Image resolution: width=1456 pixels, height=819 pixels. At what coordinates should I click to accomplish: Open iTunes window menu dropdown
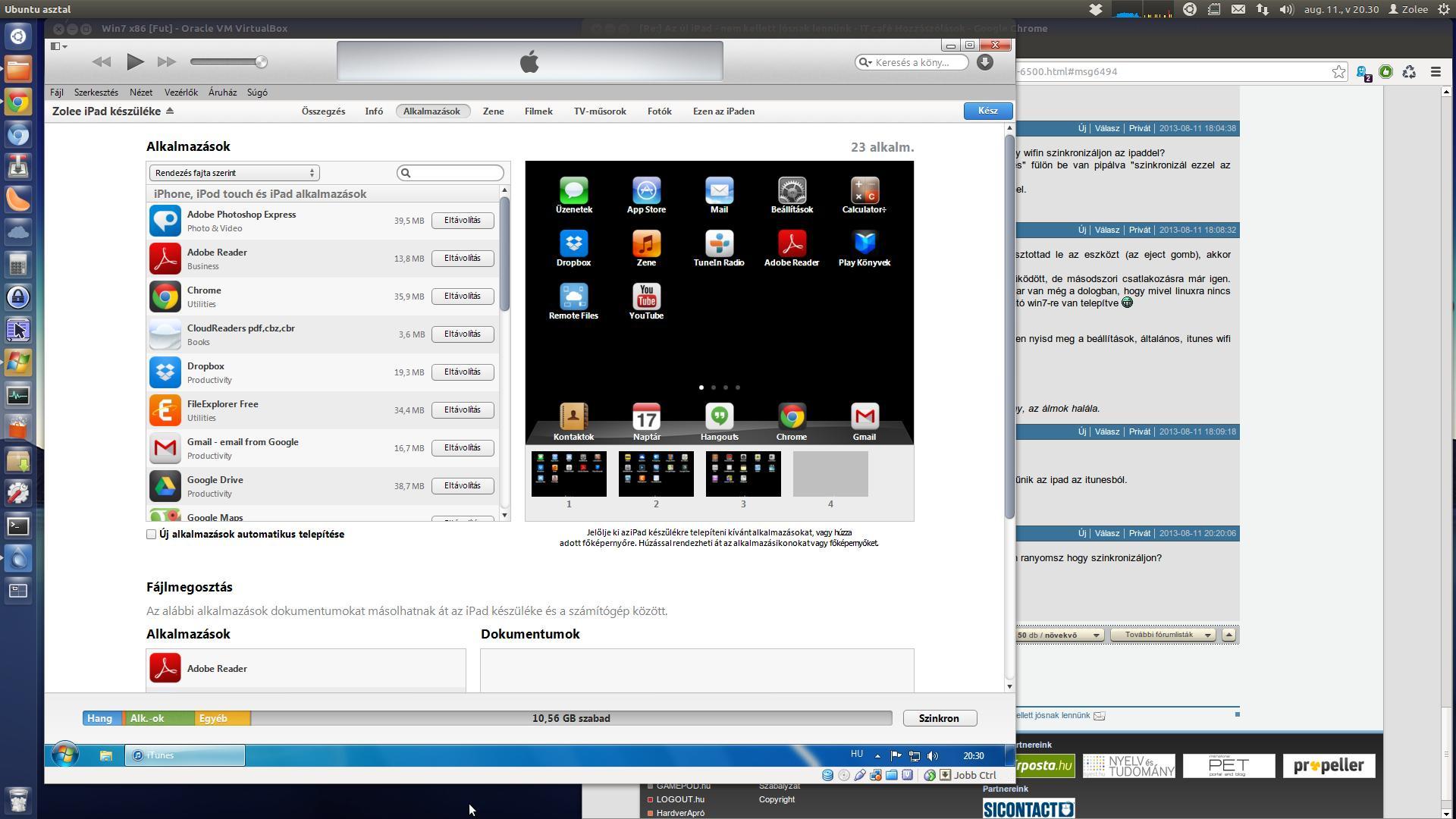pyautogui.click(x=58, y=46)
